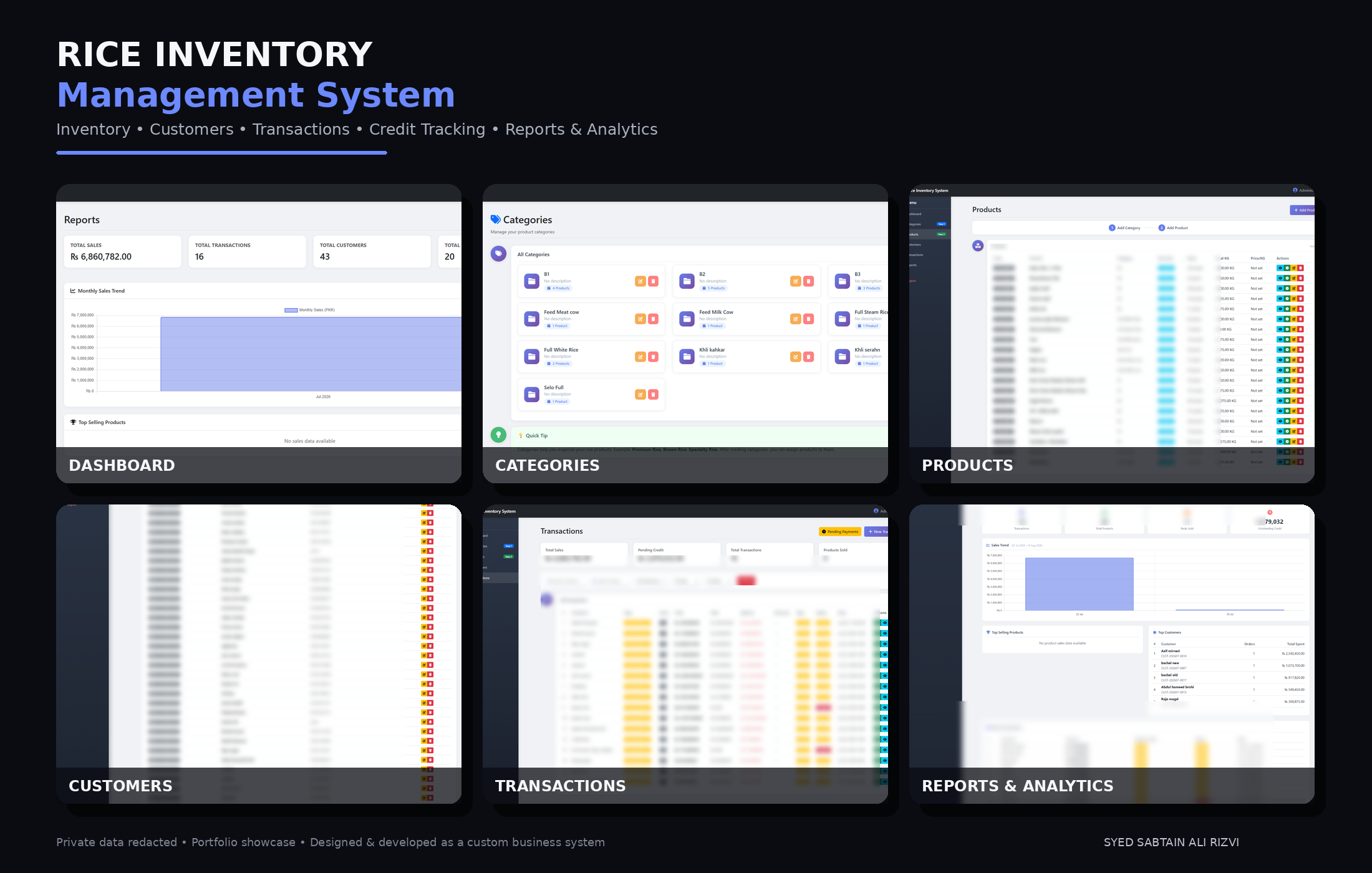Click the blue tag icon next to Categories title

pos(496,219)
